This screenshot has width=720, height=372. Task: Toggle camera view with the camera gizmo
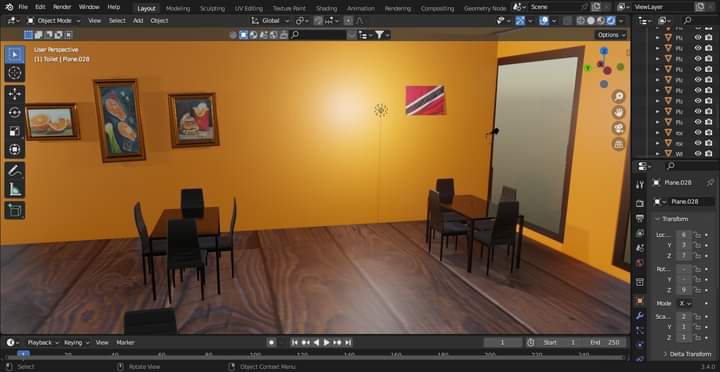619,128
